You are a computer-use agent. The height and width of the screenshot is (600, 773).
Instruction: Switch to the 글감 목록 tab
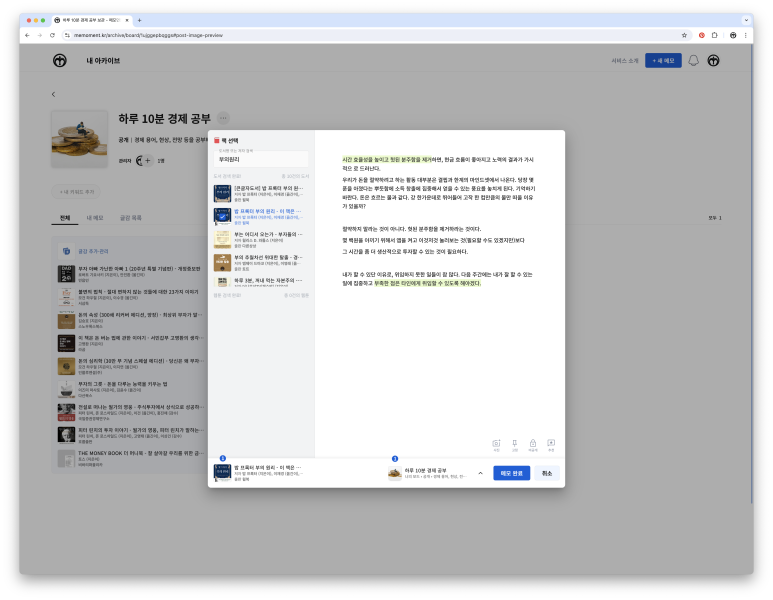tap(131, 218)
